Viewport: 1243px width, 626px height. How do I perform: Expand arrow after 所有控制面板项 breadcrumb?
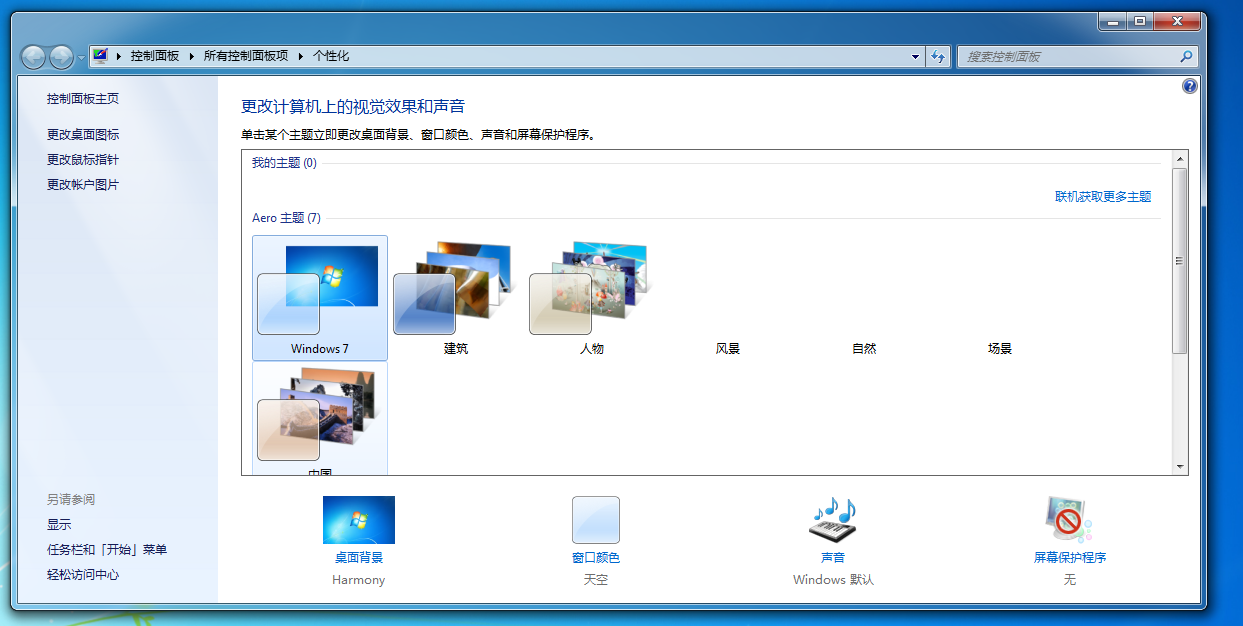pos(301,57)
